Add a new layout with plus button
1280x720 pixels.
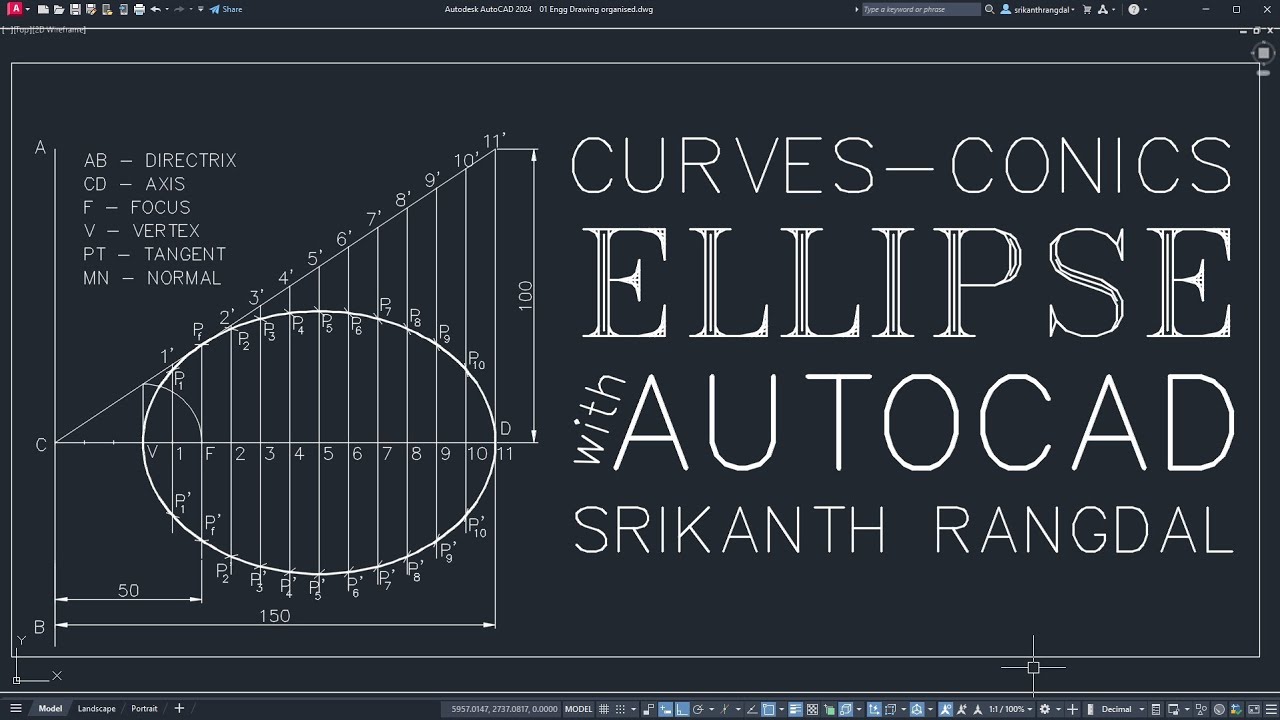[x=179, y=708]
